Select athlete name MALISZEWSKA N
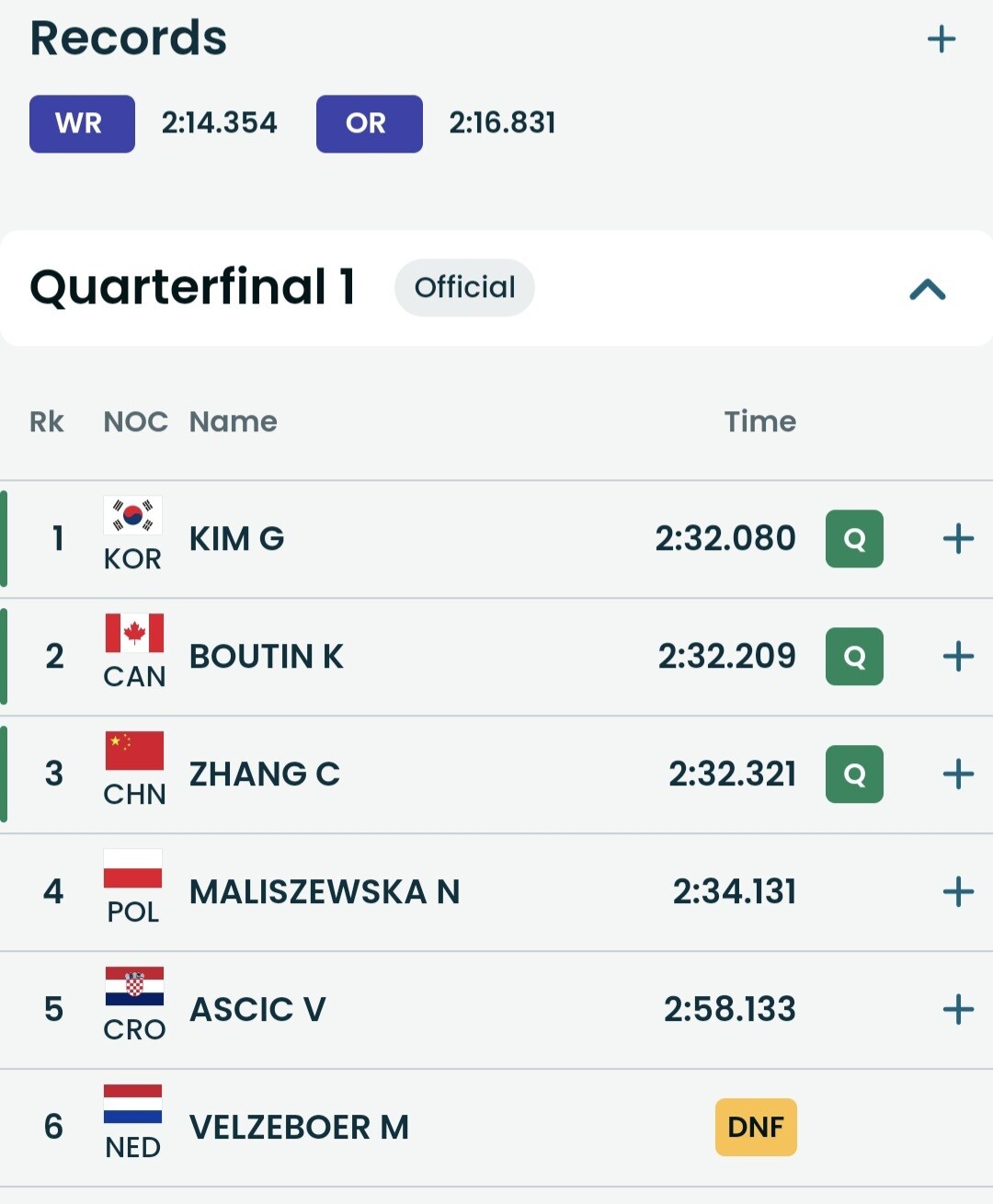 (324, 892)
